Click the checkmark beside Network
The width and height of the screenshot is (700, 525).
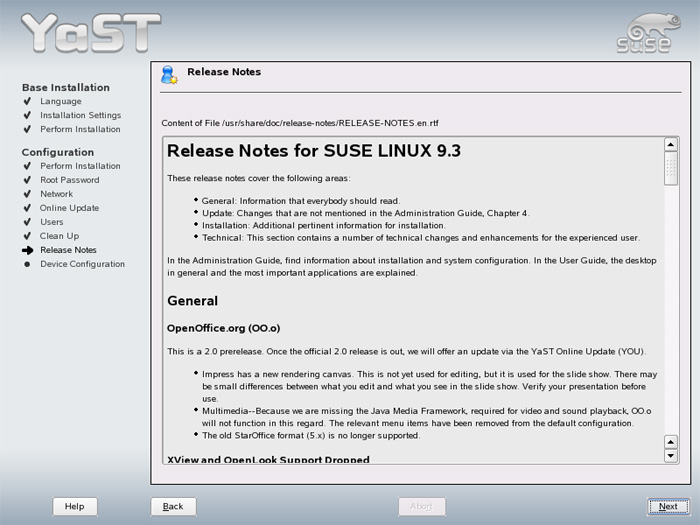pyautogui.click(x=27, y=194)
